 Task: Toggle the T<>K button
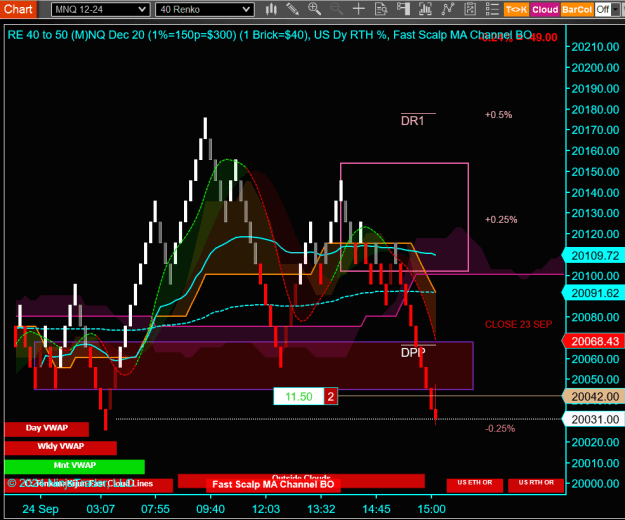pyautogui.click(x=516, y=9)
